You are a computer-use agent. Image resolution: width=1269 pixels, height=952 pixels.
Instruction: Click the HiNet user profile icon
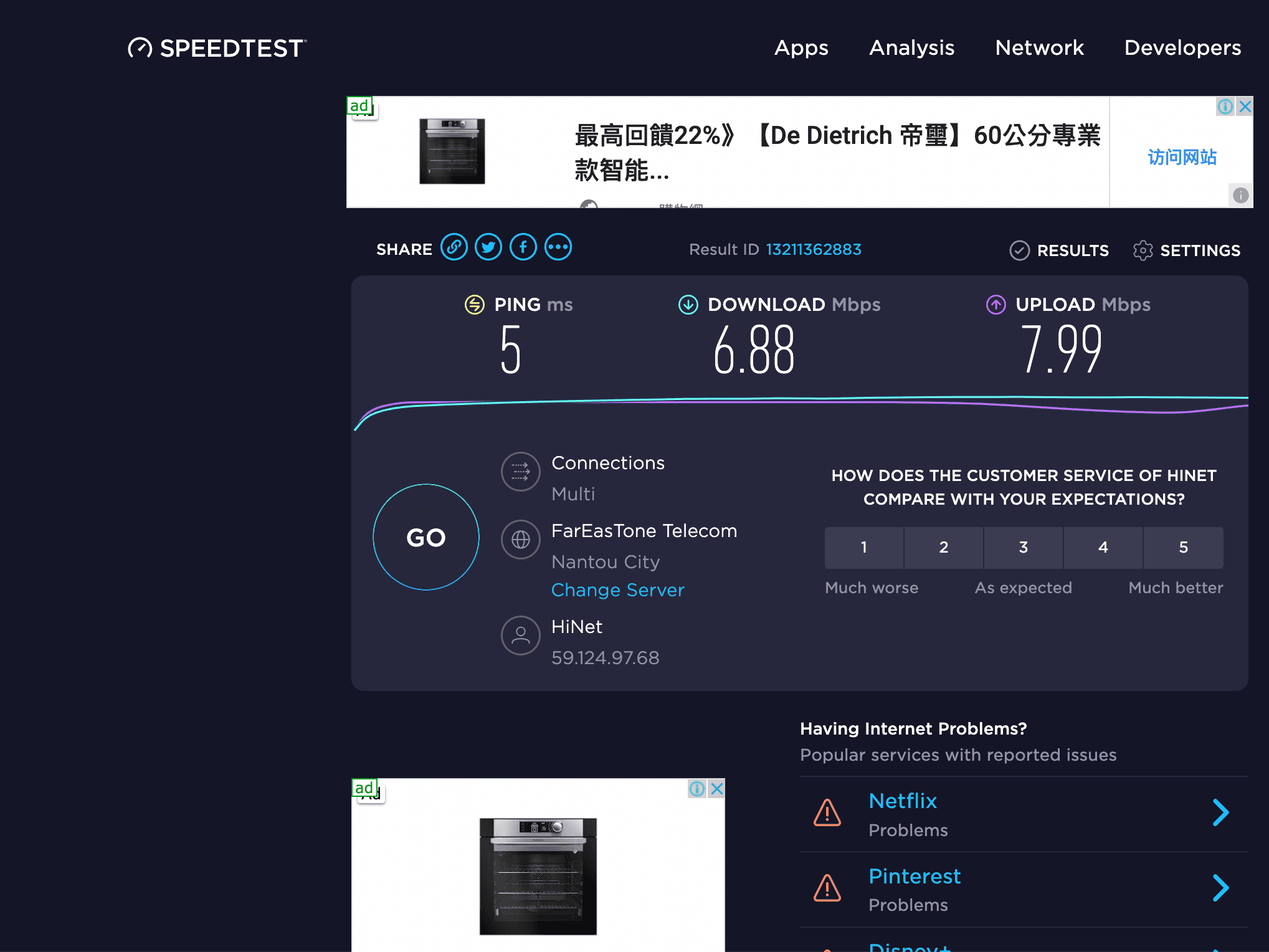tap(520, 635)
